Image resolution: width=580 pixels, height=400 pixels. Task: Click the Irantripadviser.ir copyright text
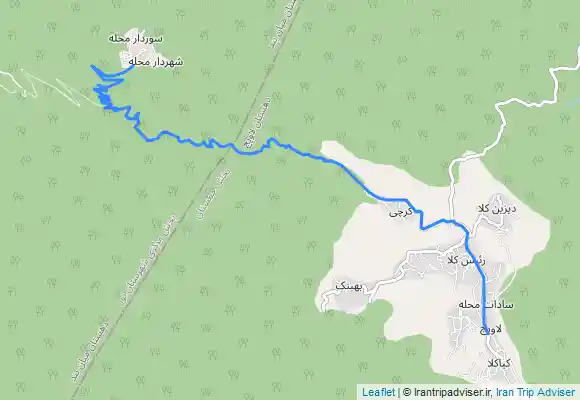[447, 392]
